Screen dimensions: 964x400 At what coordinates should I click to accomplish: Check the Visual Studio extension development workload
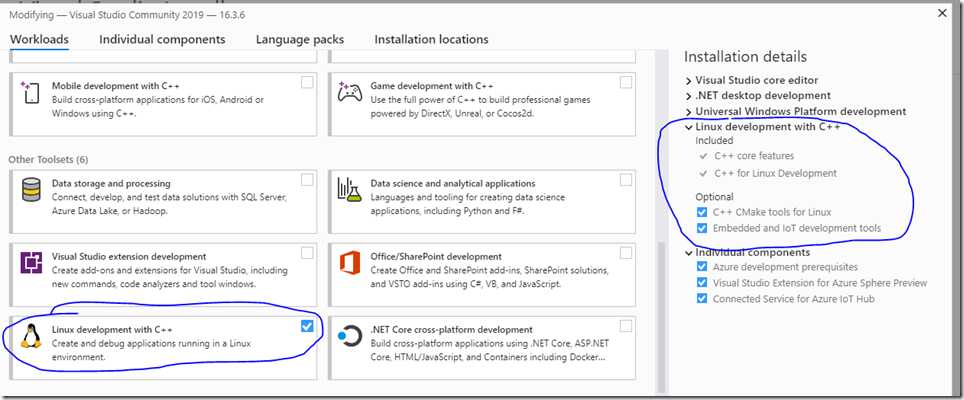click(307, 253)
